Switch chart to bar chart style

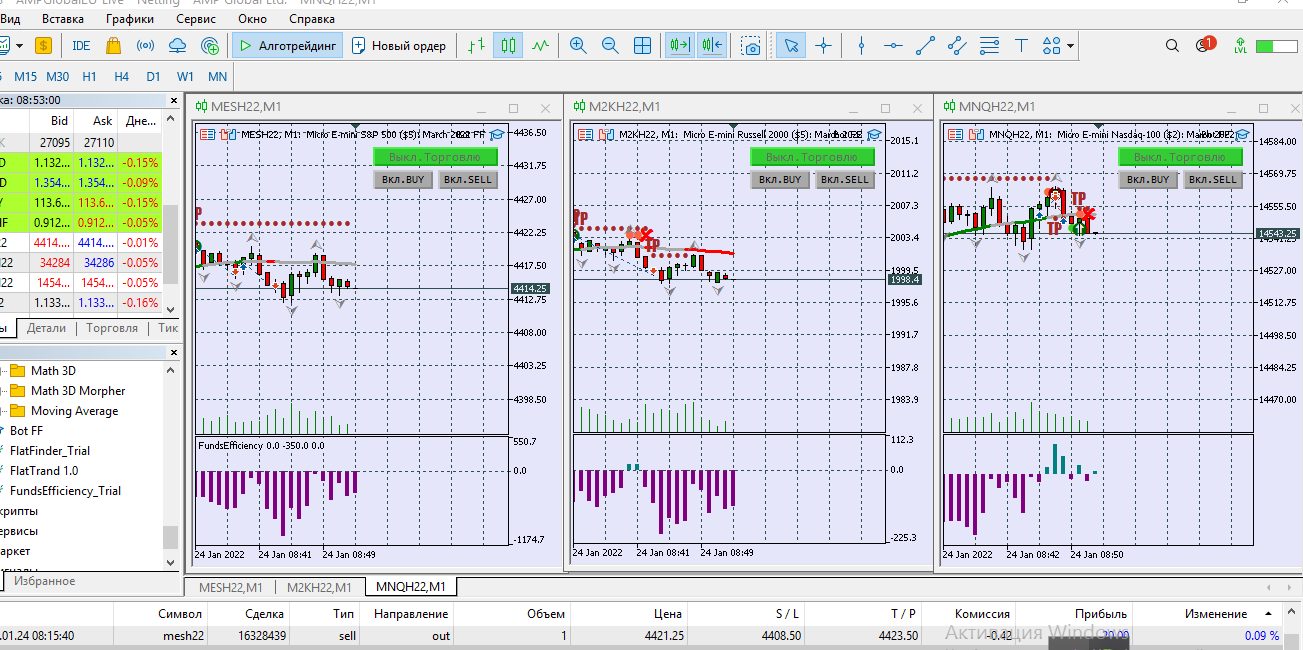(476, 45)
